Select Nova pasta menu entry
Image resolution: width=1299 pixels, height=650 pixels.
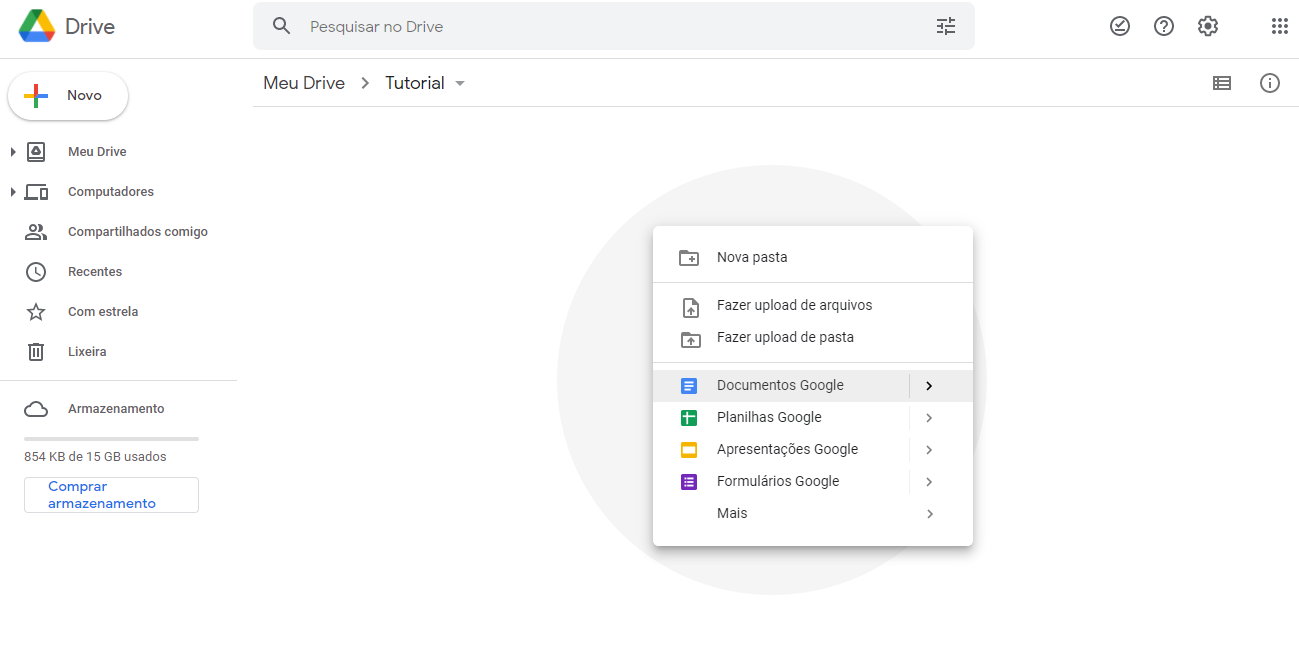click(813, 257)
